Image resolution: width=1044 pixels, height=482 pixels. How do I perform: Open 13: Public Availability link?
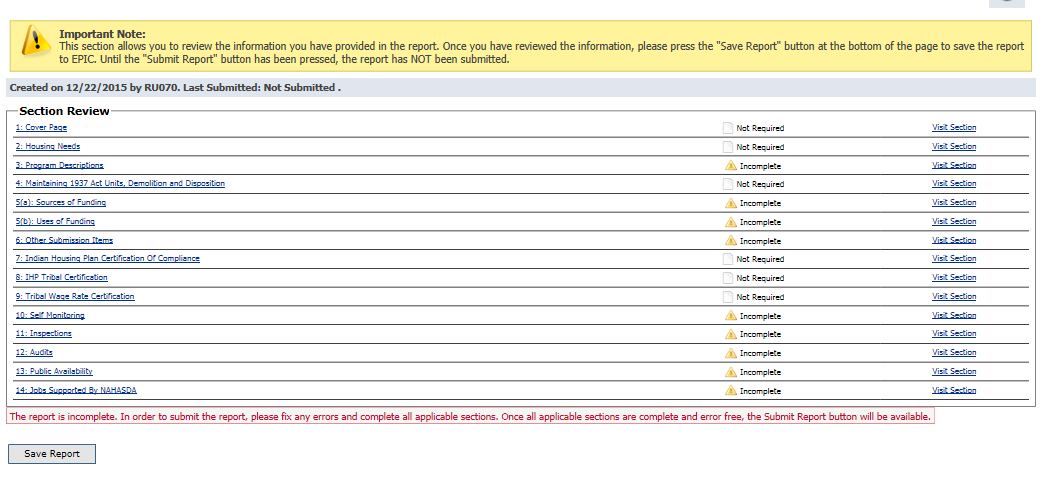[x=54, y=371]
